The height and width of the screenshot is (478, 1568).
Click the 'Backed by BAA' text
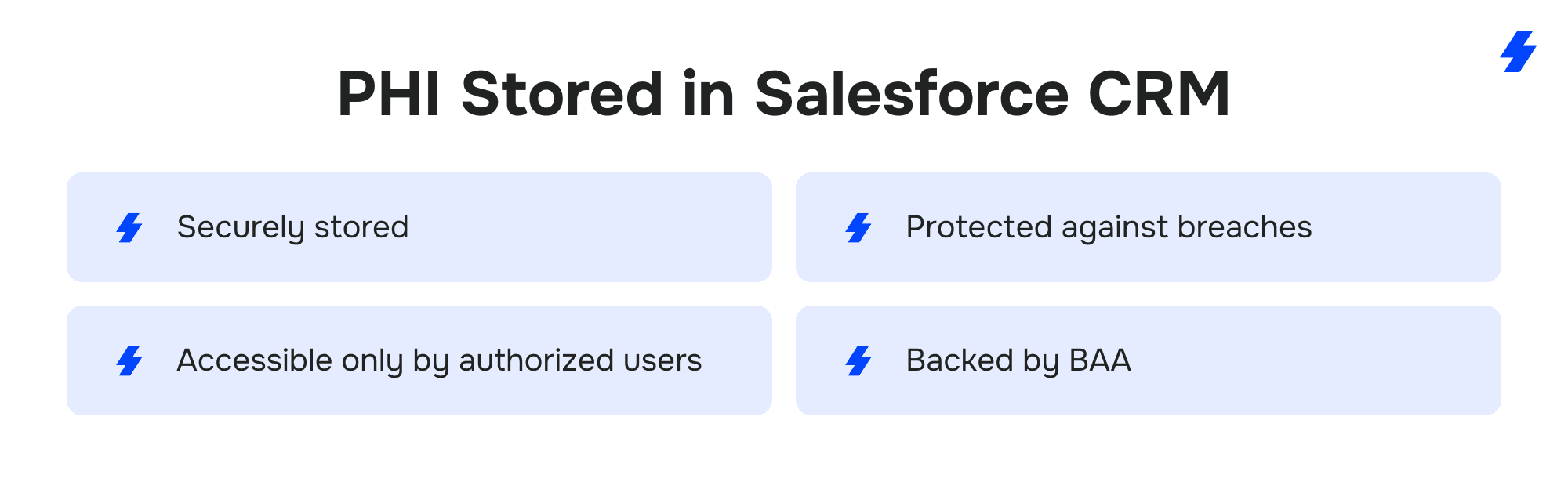[1018, 360]
